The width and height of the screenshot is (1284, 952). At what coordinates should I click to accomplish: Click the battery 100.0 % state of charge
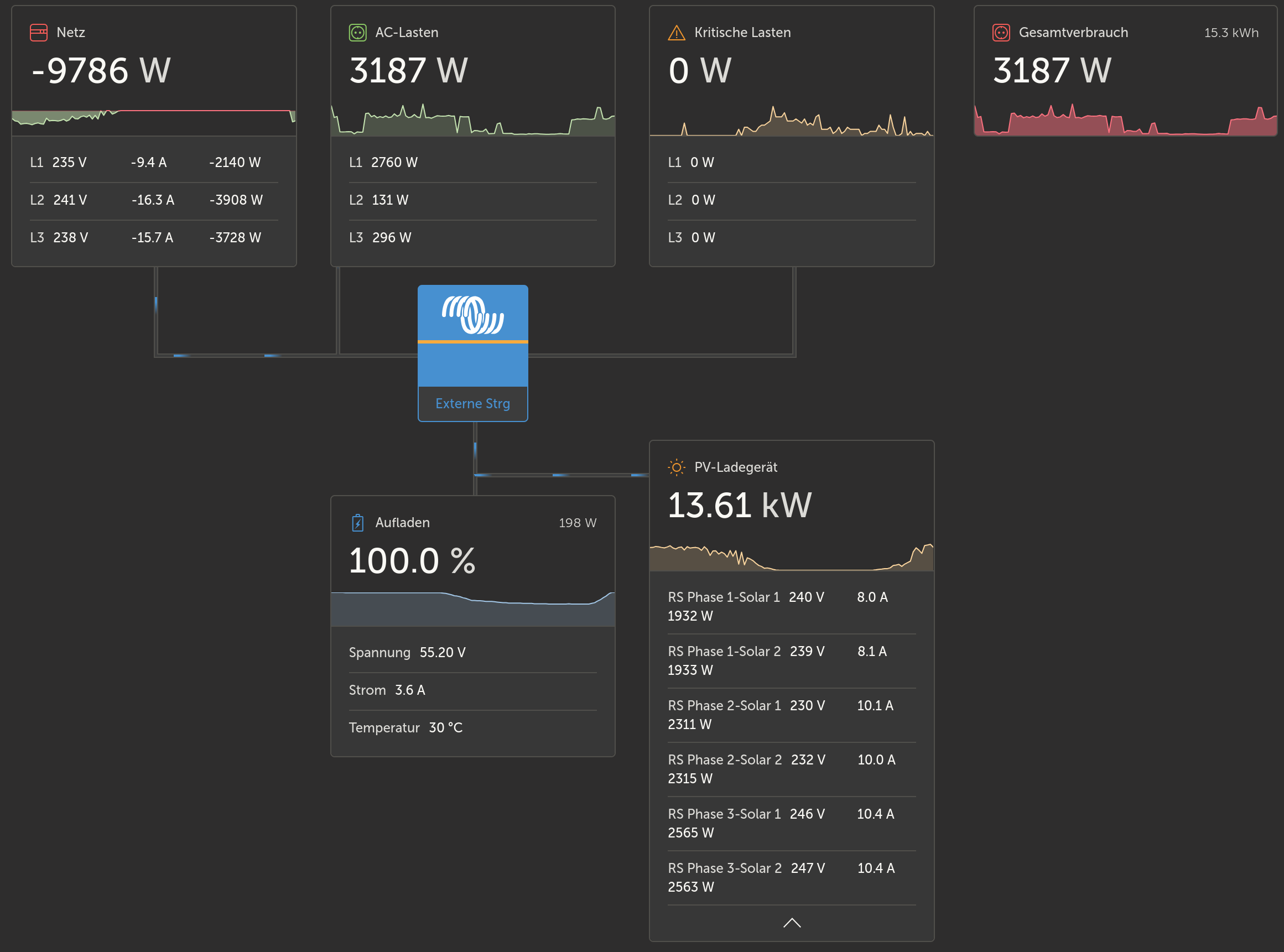pos(412,561)
